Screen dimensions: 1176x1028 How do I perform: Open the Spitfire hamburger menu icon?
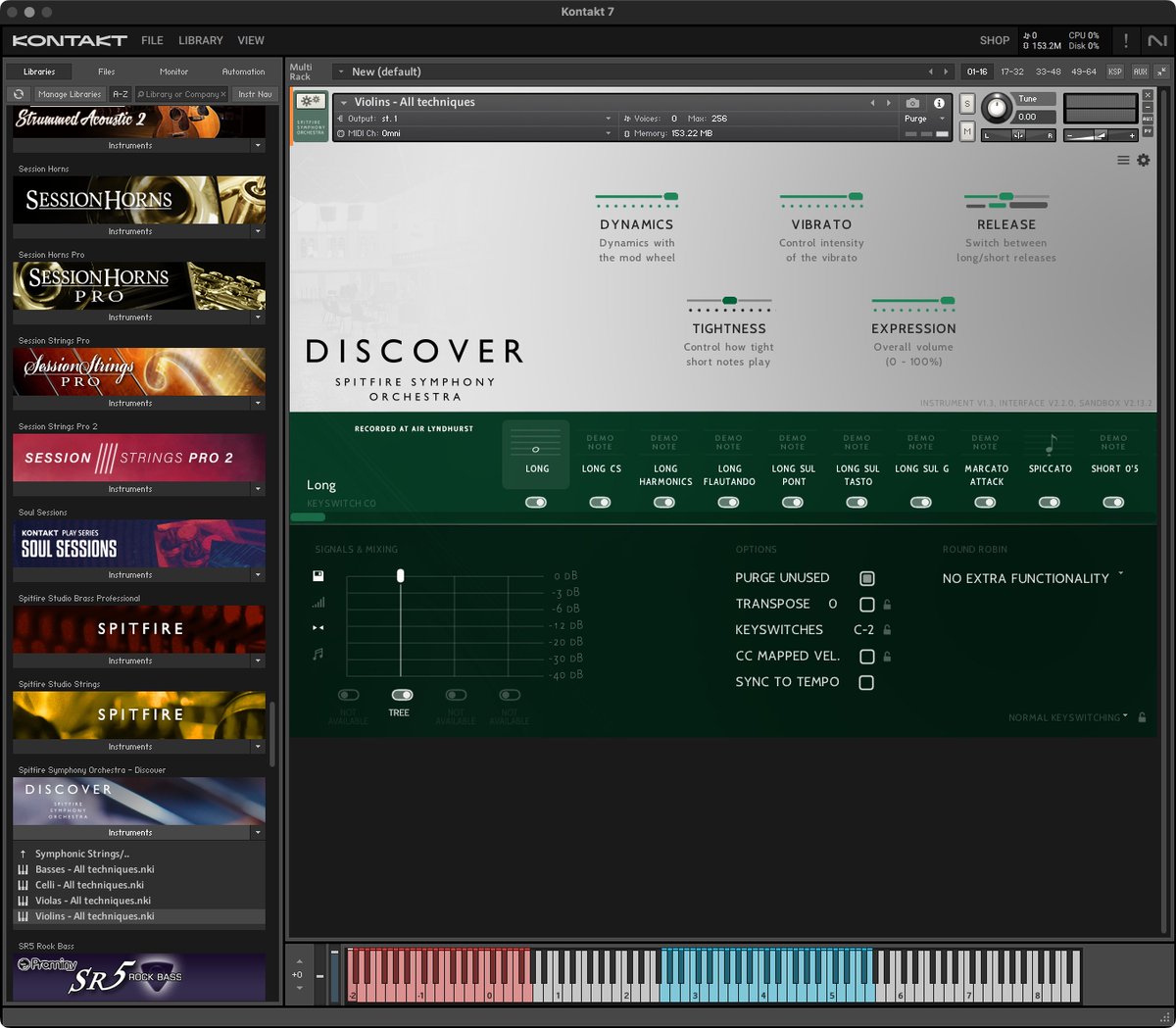[x=1123, y=160]
